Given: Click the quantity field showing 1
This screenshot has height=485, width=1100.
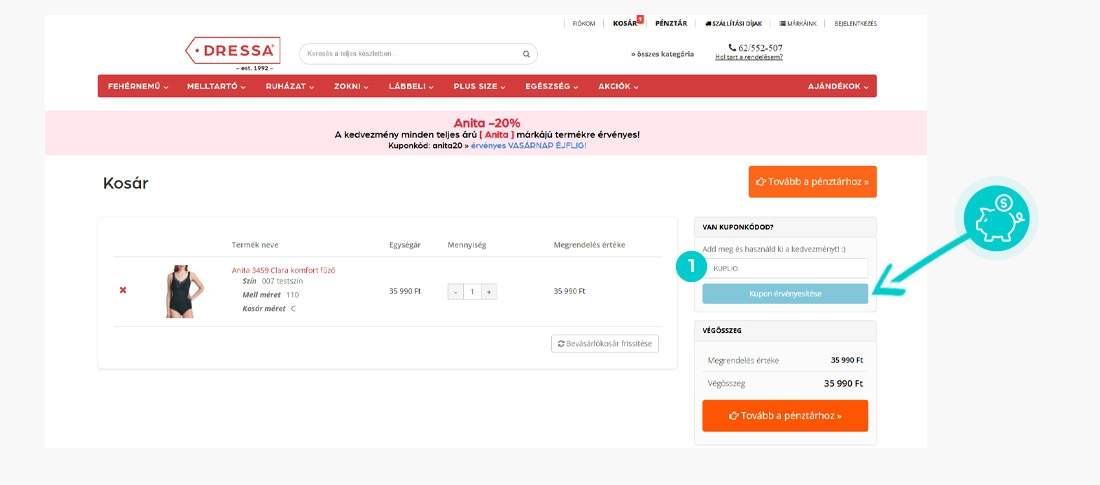Looking at the screenshot, I should pyautogui.click(x=472, y=291).
